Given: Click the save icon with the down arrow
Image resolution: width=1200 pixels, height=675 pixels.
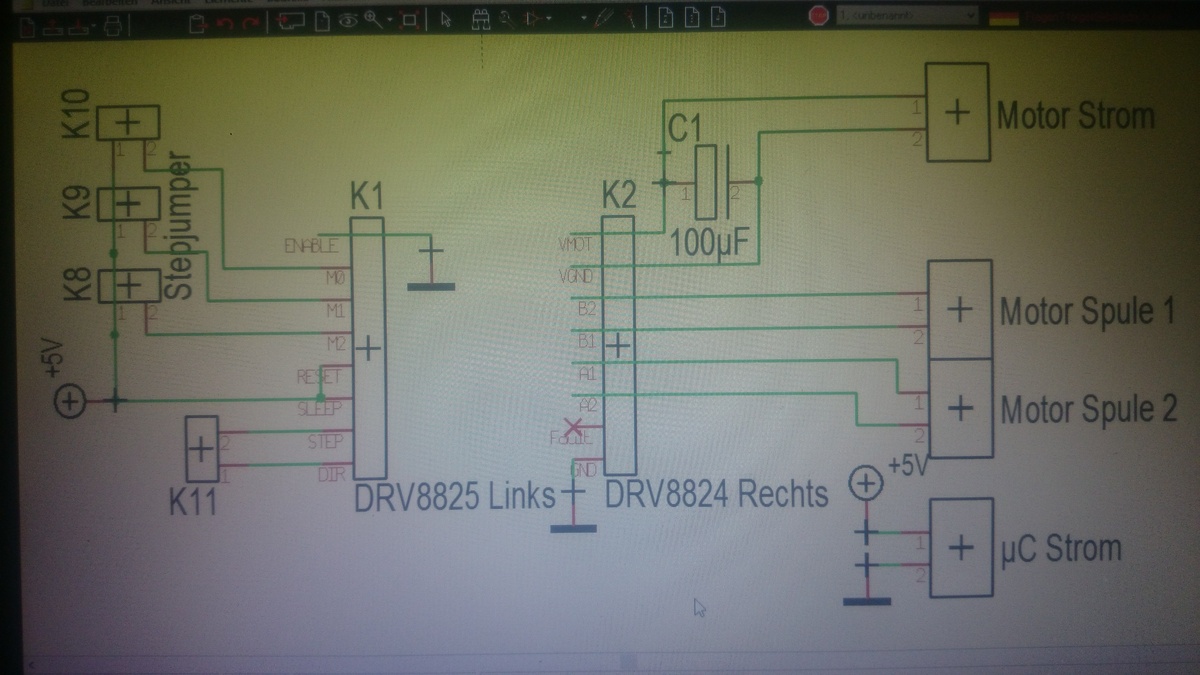Looking at the screenshot, I should pos(78,27).
